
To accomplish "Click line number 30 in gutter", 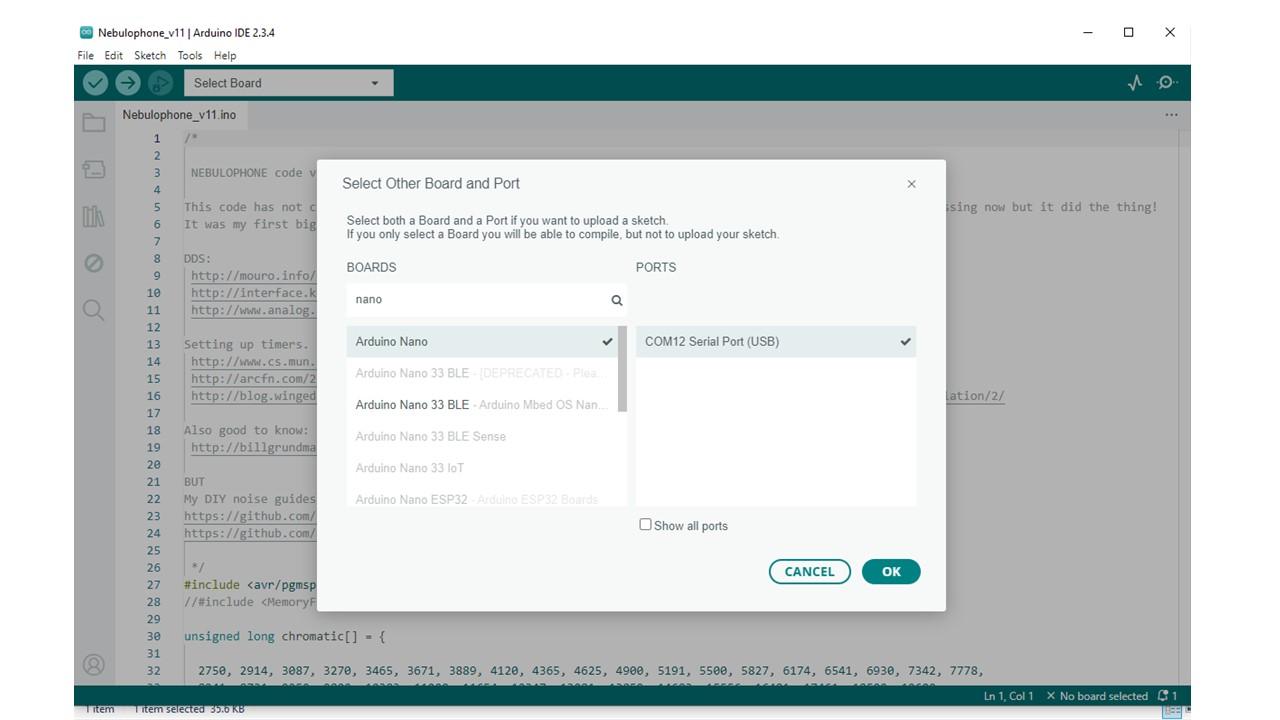I will pyautogui.click(x=153, y=636).
